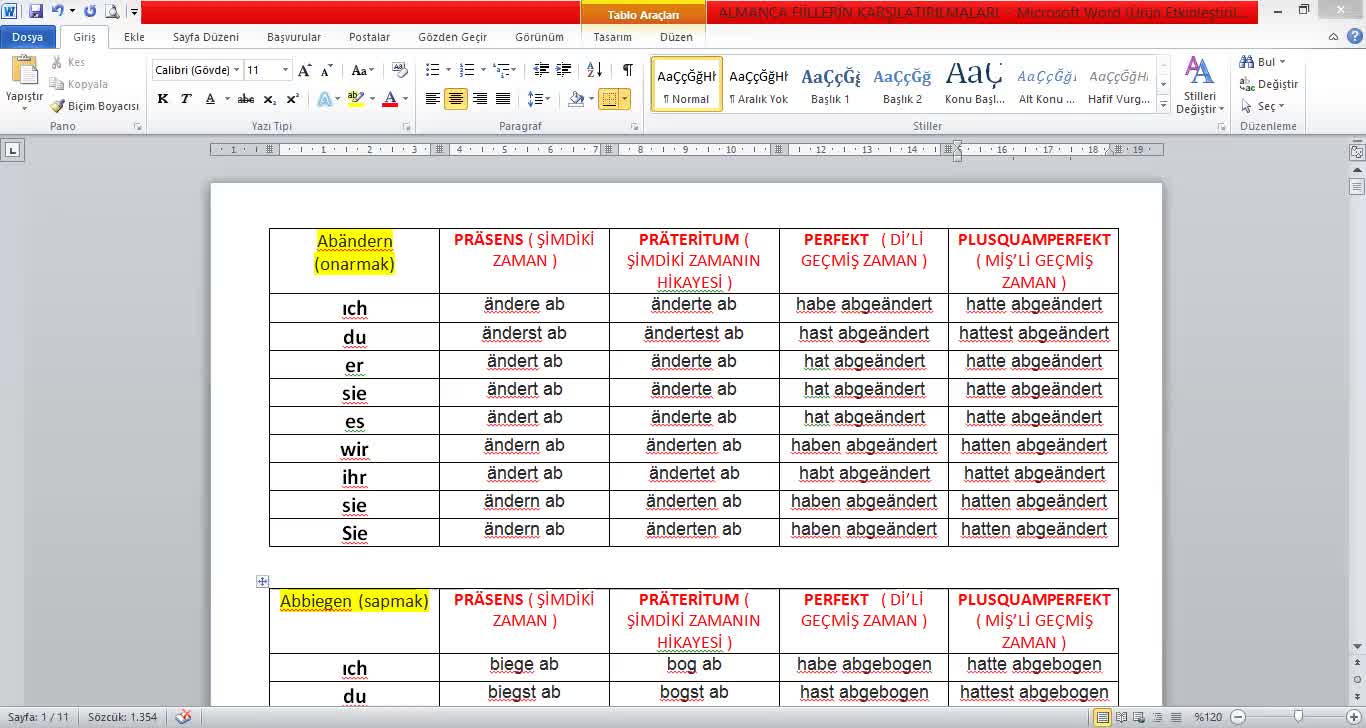Switch to Web Layout view
1366x728 pixels.
(x=1138, y=717)
